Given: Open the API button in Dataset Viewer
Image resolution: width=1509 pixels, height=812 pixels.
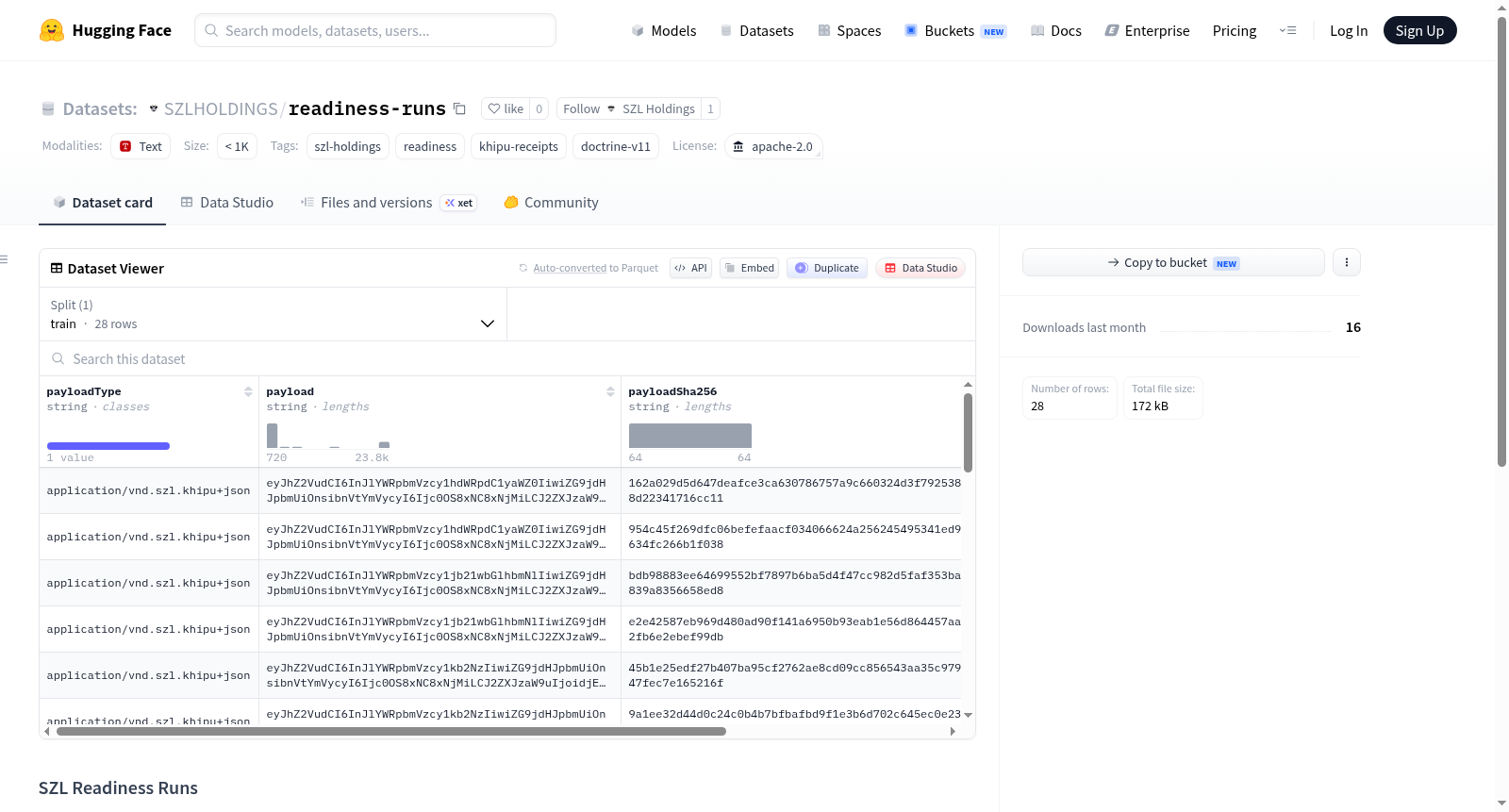Looking at the screenshot, I should click(690, 268).
